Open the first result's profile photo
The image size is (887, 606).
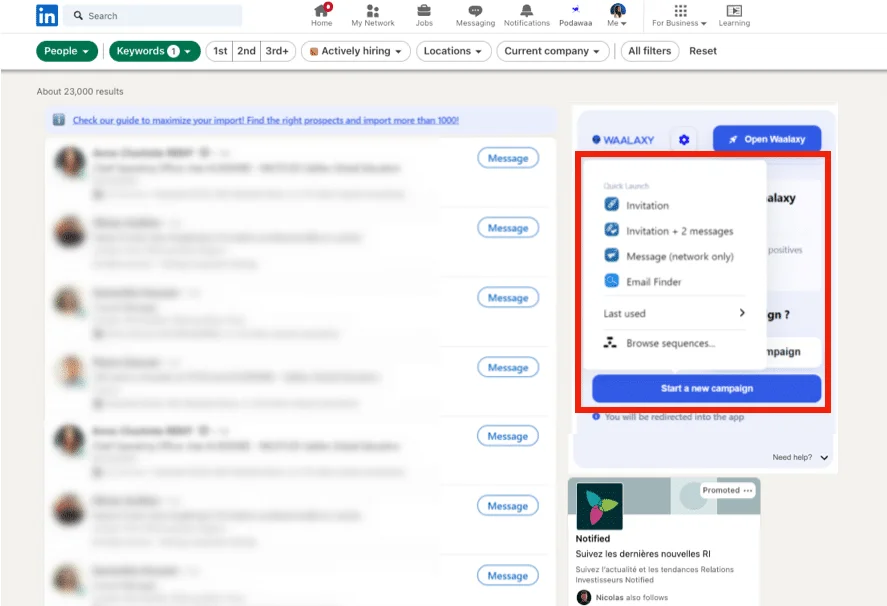(x=70, y=162)
